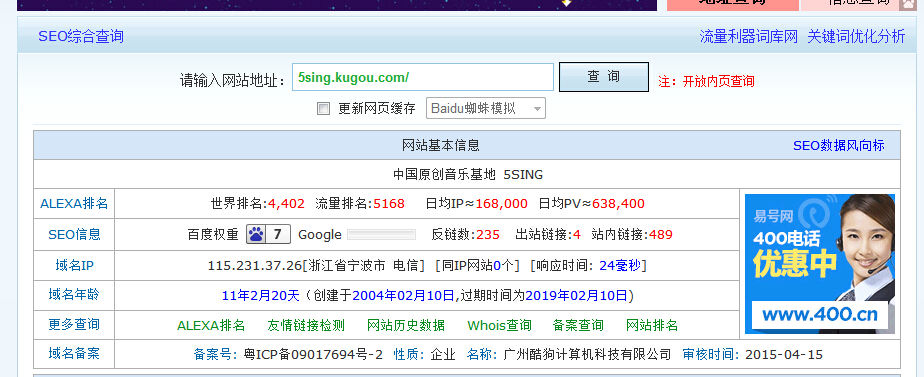
Task: Click IP address 115.231.37.26
Action: tap(255, 266)
